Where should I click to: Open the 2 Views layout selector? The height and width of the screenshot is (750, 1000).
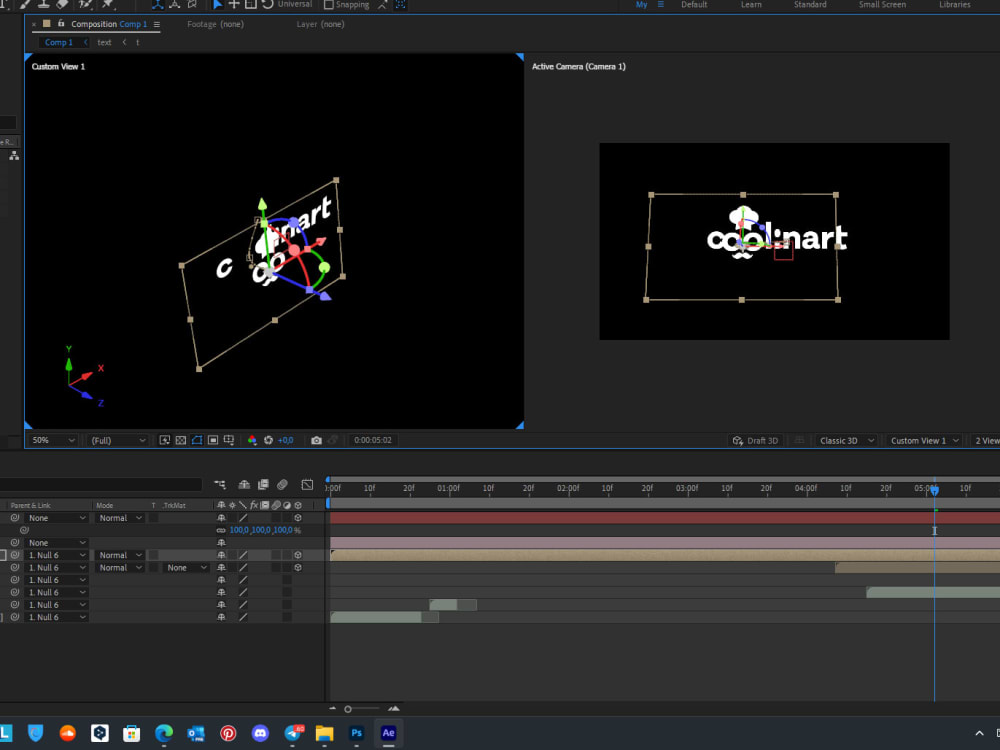(x=988, y=440)
